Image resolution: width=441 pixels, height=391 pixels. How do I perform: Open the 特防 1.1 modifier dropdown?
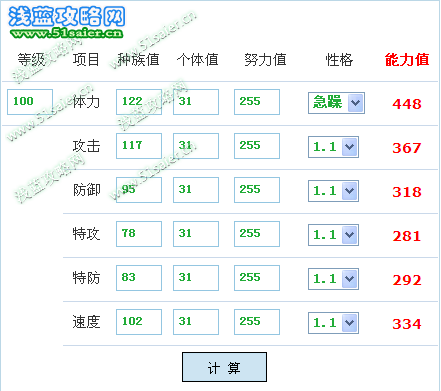[x=333, y=279]
